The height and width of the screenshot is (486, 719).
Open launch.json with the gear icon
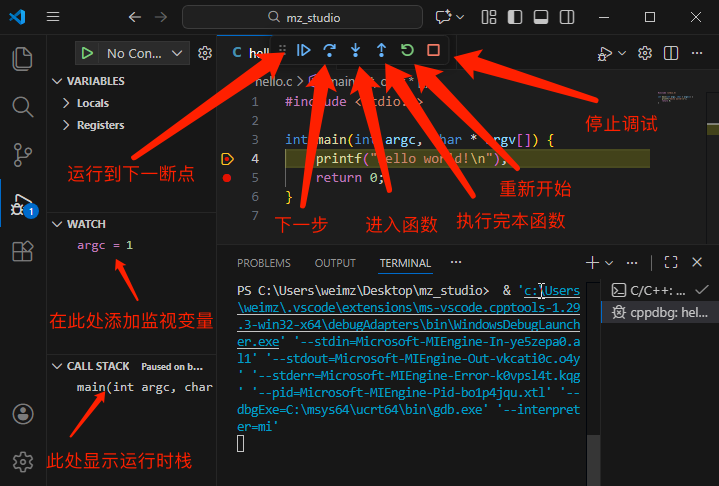click(205, 53)
